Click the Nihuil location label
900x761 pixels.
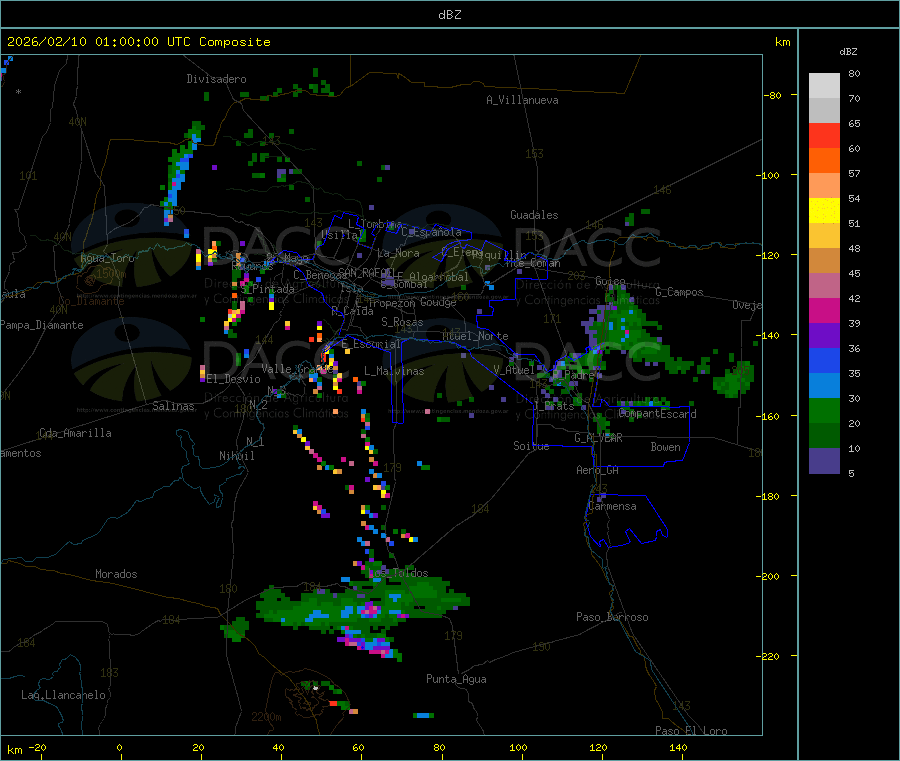pos(237,456)
